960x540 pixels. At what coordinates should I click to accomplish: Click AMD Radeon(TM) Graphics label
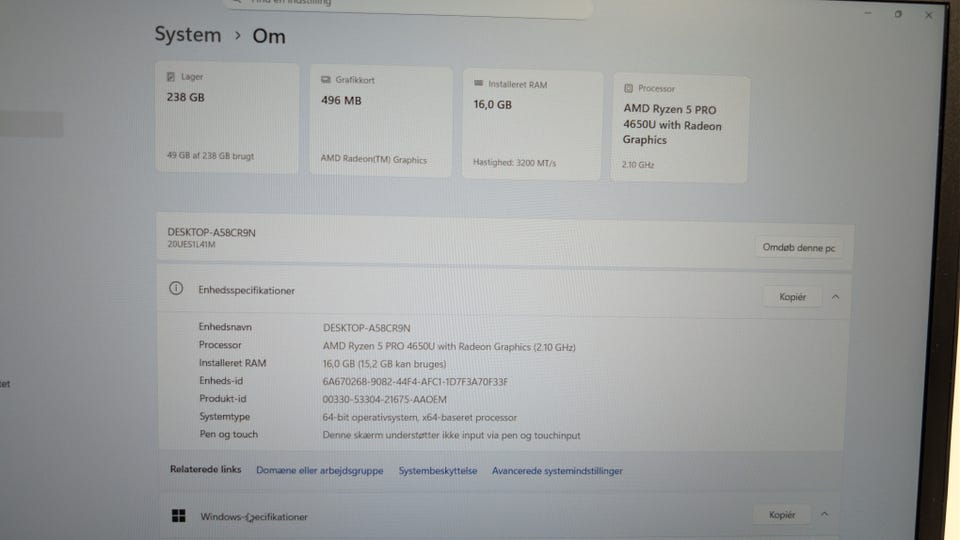coord(373,159)
